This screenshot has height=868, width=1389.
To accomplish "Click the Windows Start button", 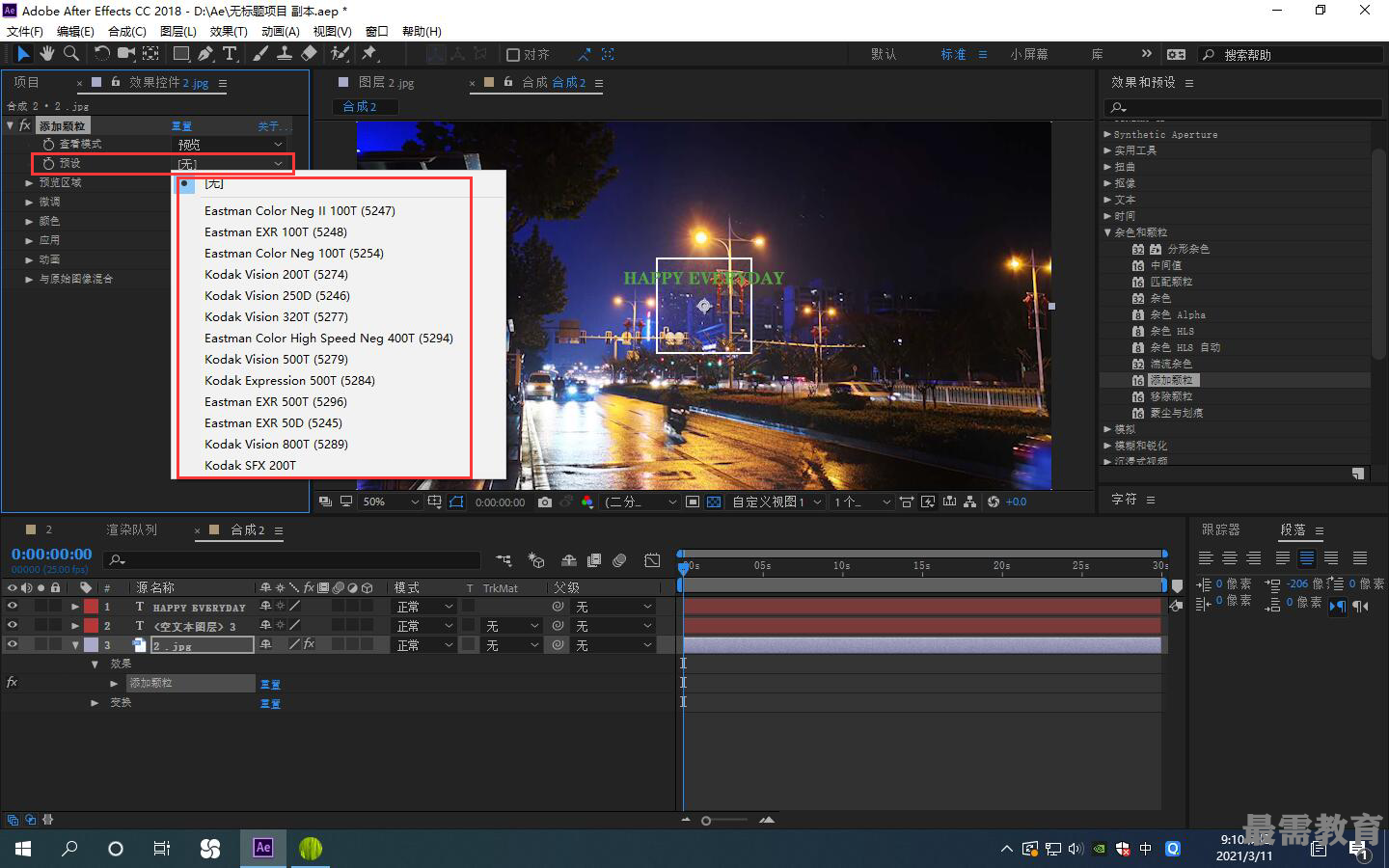I will (23, 849).
